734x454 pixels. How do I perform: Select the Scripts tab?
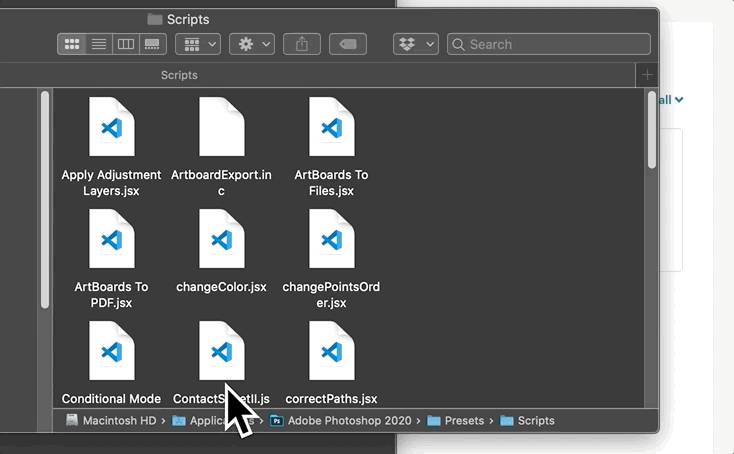[179, 75]
